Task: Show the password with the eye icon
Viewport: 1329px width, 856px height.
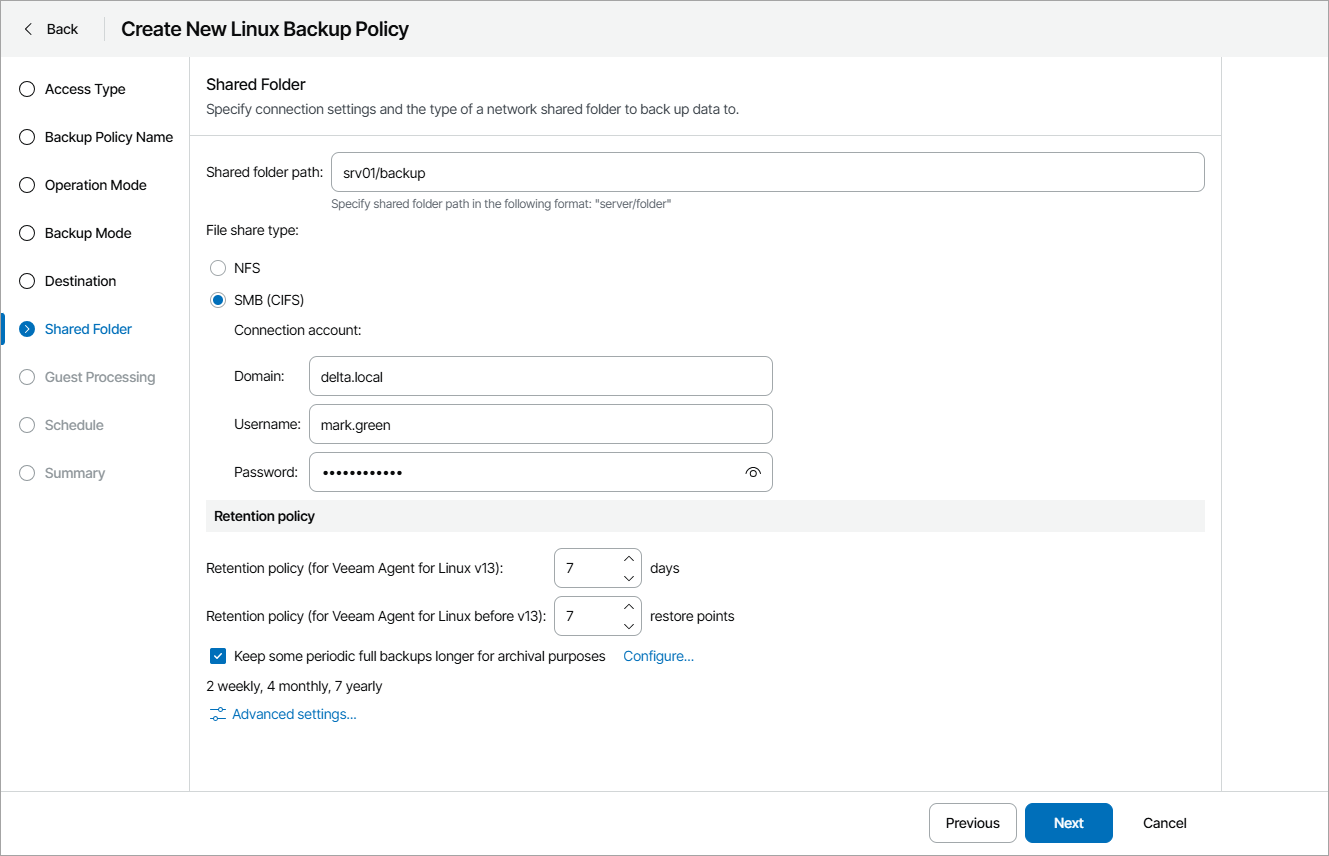Action: (x=753, y=471)
